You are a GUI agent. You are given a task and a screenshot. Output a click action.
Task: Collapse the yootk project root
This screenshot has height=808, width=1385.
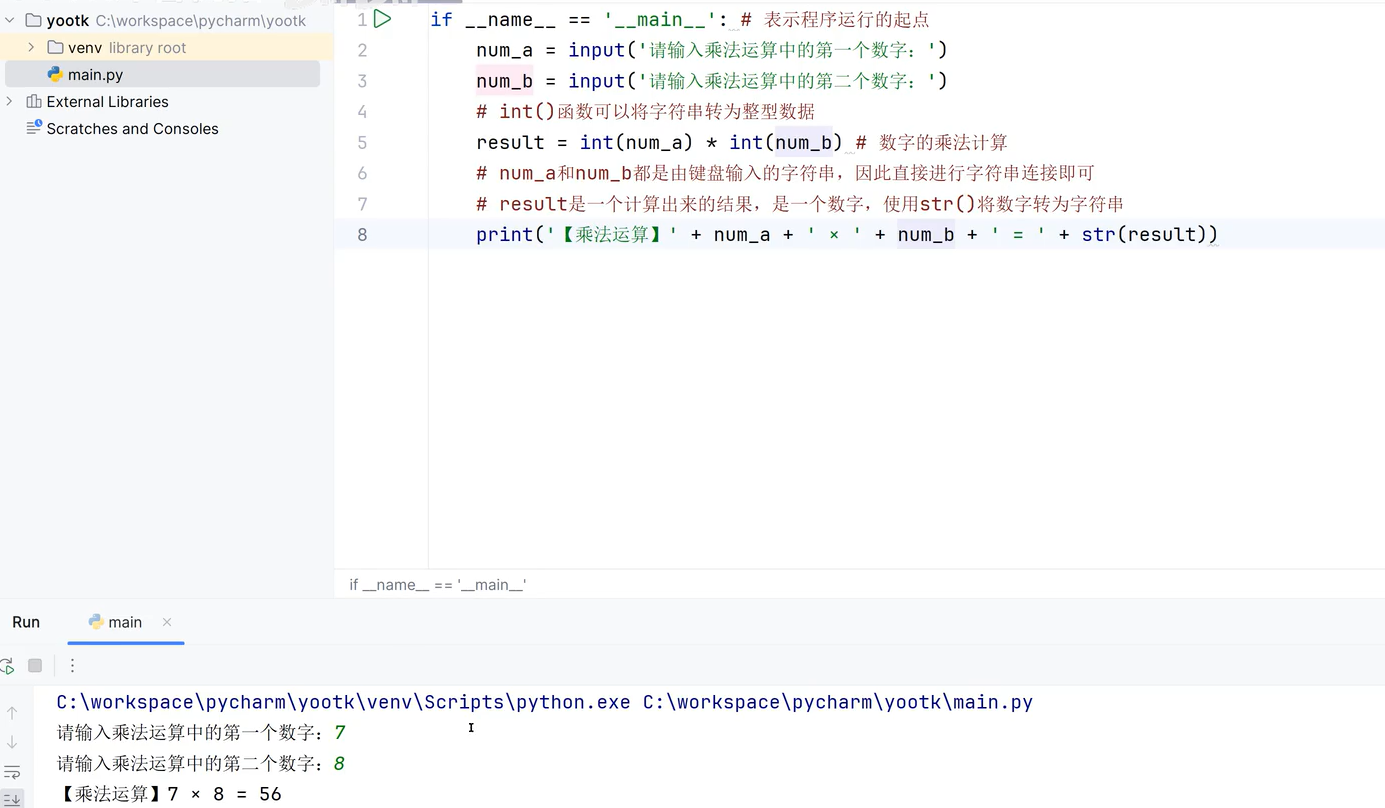pos(10,20)
